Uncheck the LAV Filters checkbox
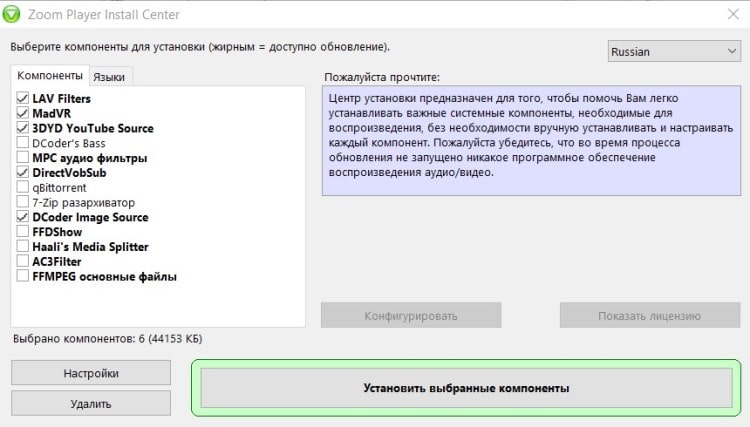 22,98
